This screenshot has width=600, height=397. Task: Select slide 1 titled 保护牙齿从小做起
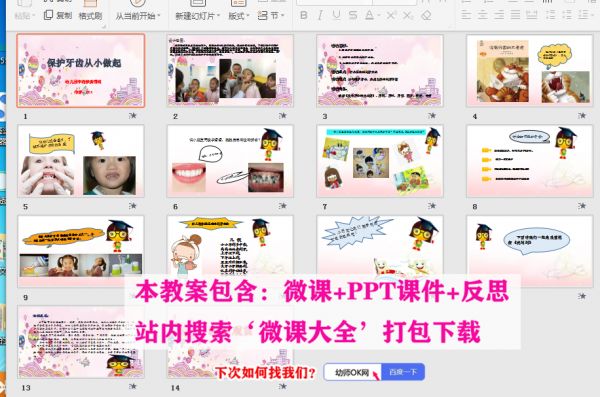tap(81, 70)
